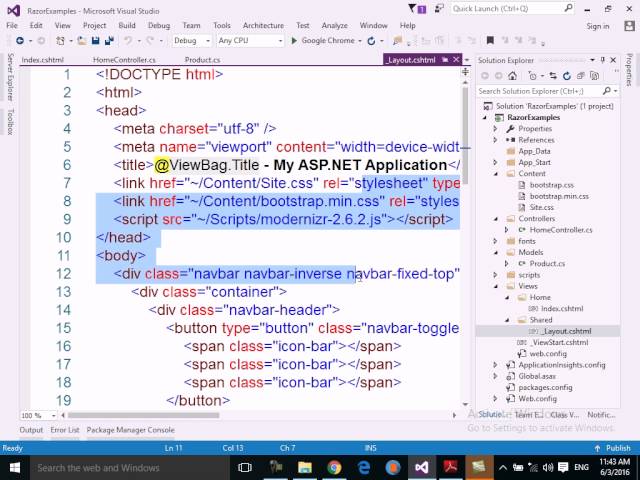The height and width of the screenshot is (480, 640).
Task: Click the editor vertical scrollbar thumb
Action: point(465,135)
